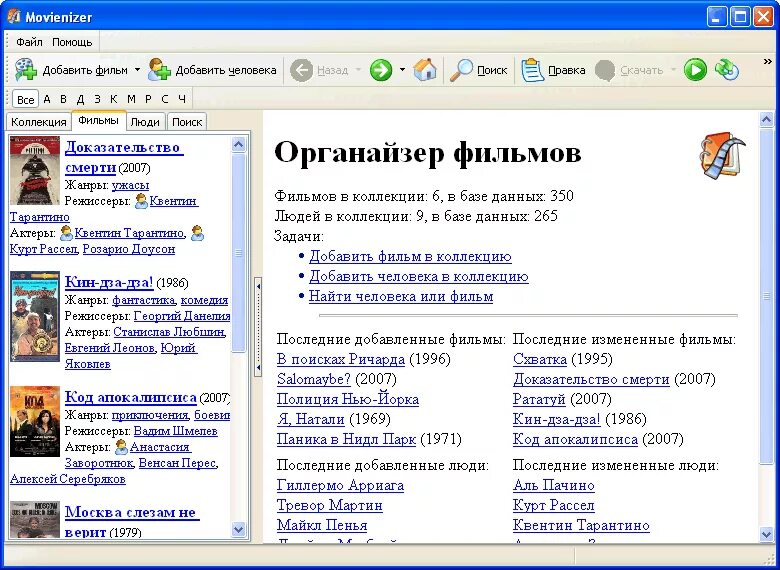The width and height of the screenshot is (780, 570).
Task: Click the Organizer film reel logo icon
Action: (722, 156)
